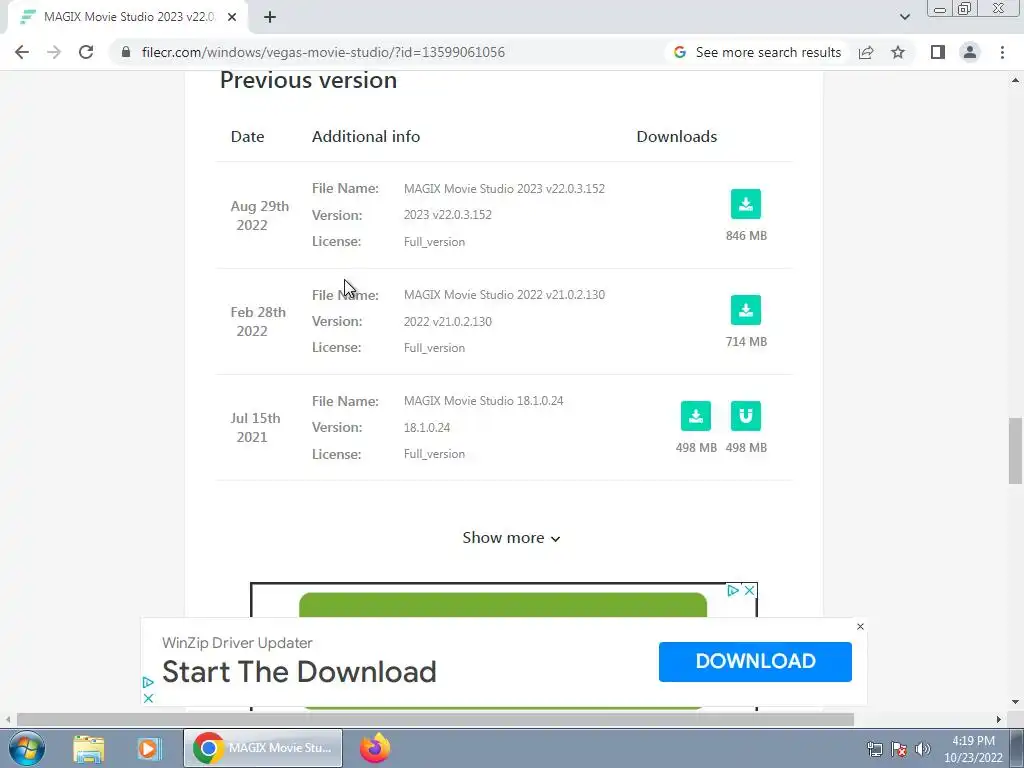This screenshot has height=768, width=1024.
Task: Click Start The Download ad text
Action: (299, 671)
